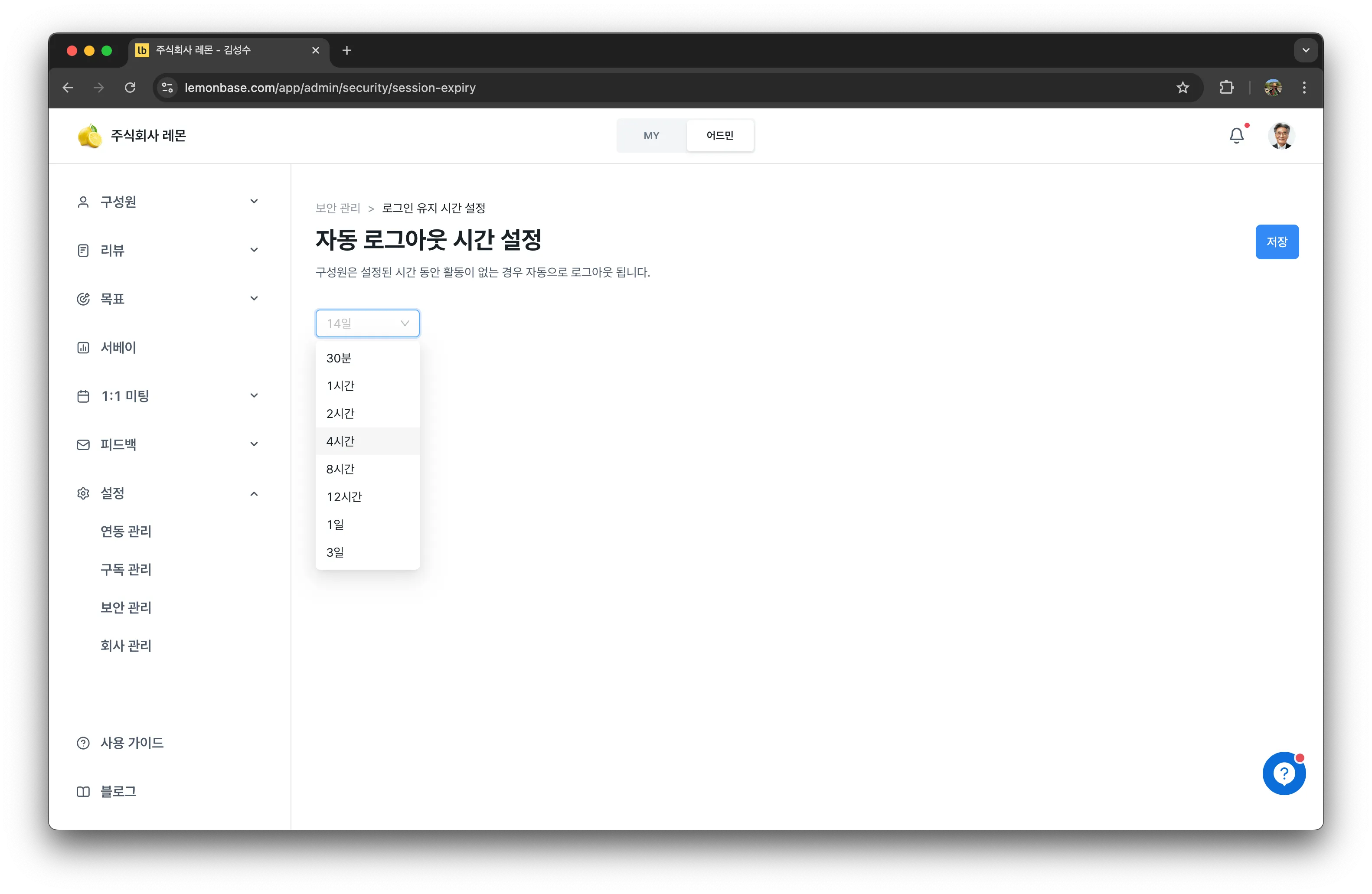Pick 12시간 in the list
1372x894 pixels.
367,497
